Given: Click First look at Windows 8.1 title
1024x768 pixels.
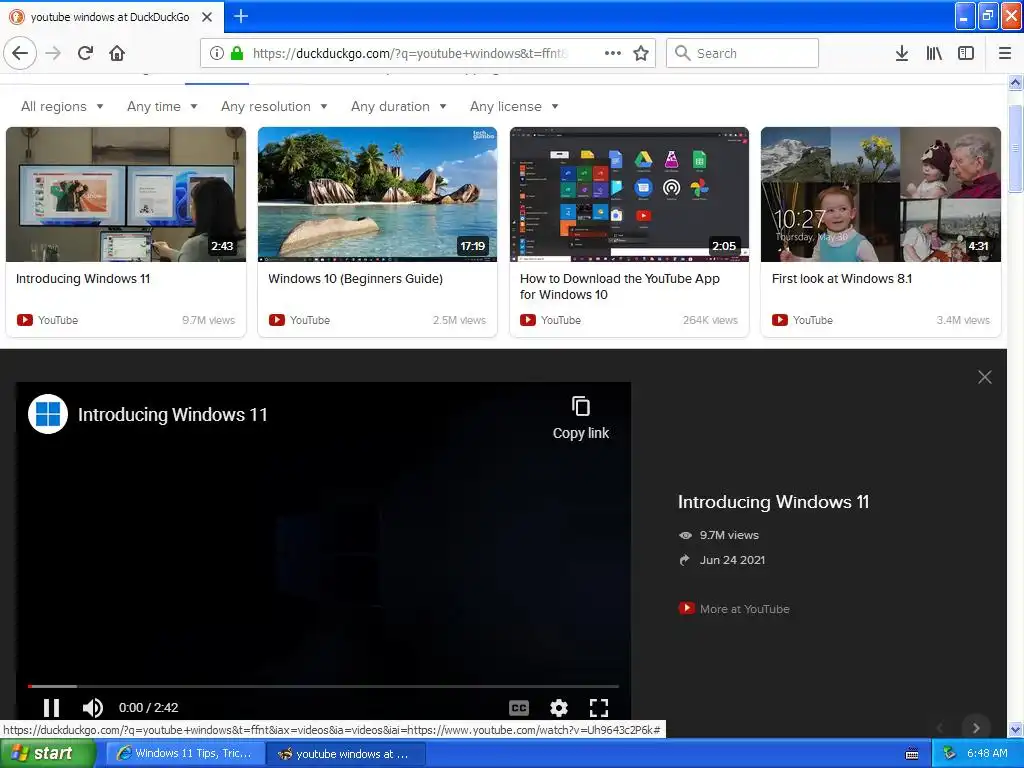Looking at the screenshot, I should [842, 279].
